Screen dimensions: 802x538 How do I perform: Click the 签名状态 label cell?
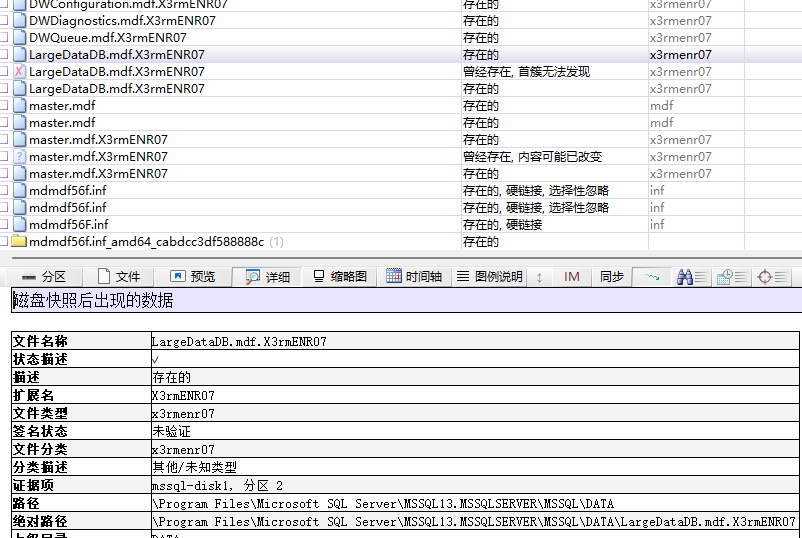(81, 431)
